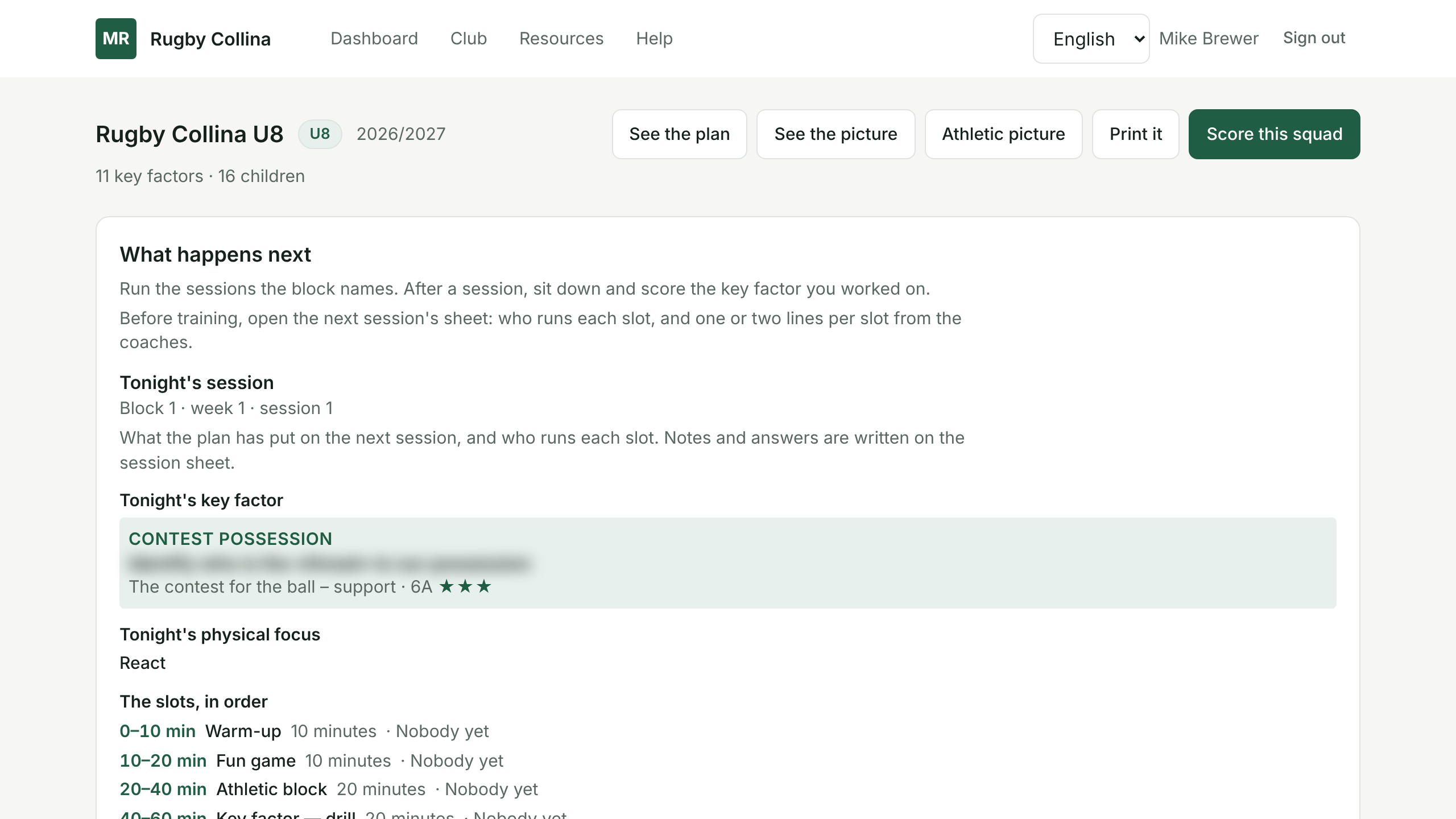Go to the Dashboard menu item

pyautogui.click(x=374, y=38)
